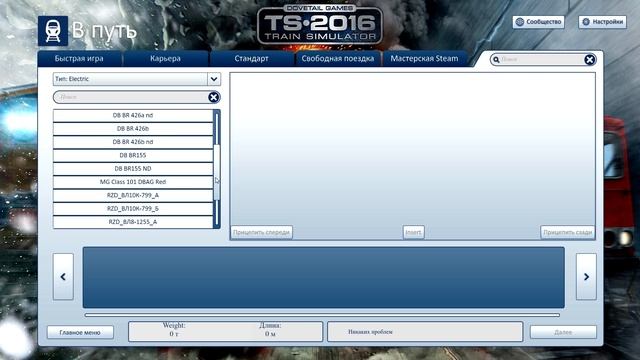The height and width of the screenshot is (360, 640).
Task: Select DB BR 426b nd
Action: 133,142
